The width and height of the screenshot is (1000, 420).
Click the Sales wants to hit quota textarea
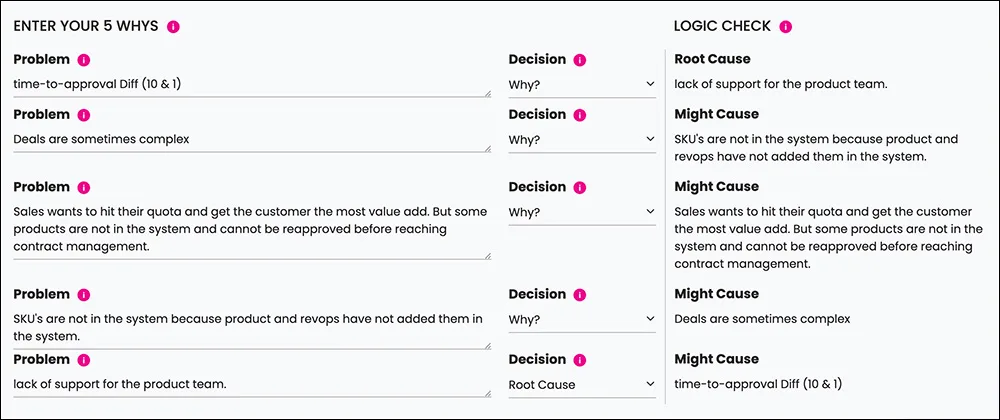[x=253, y=229]
